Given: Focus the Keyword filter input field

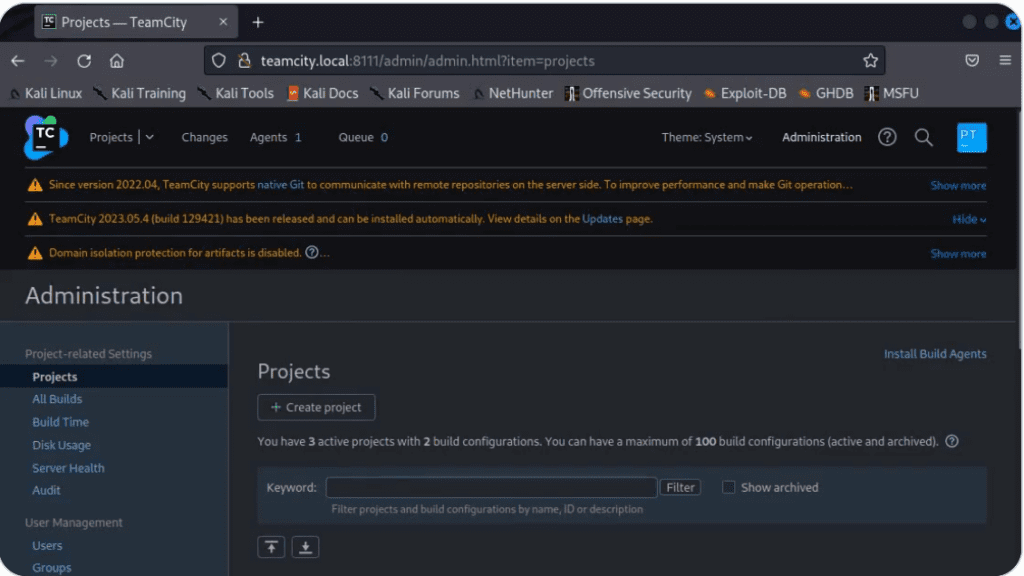Looking at the screenshot, I should coord(491,487).
